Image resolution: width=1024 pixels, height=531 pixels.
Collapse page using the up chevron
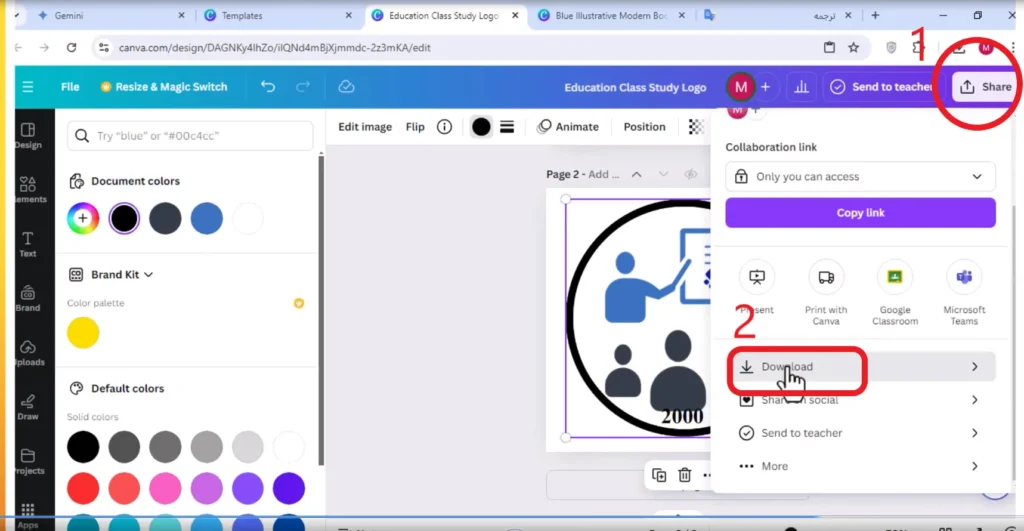tap(636, 174)
